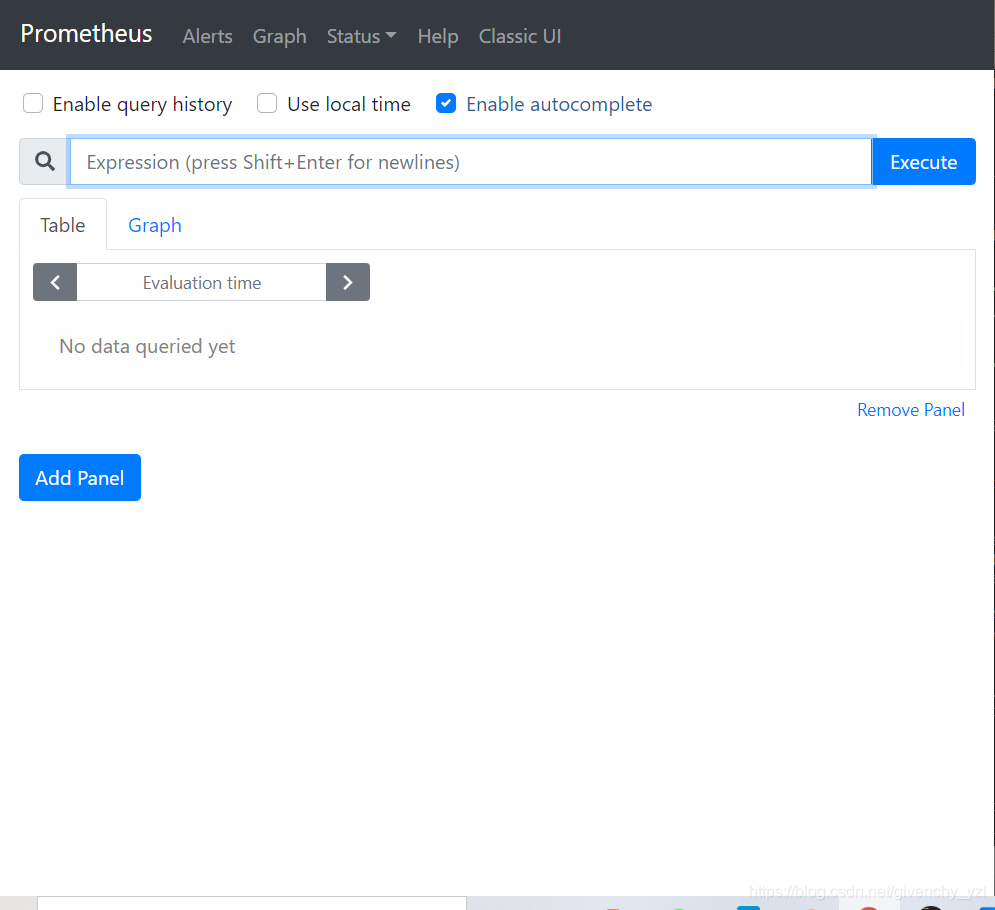
Task: Click the magnifying glass search icon
Action: point(44,161)
